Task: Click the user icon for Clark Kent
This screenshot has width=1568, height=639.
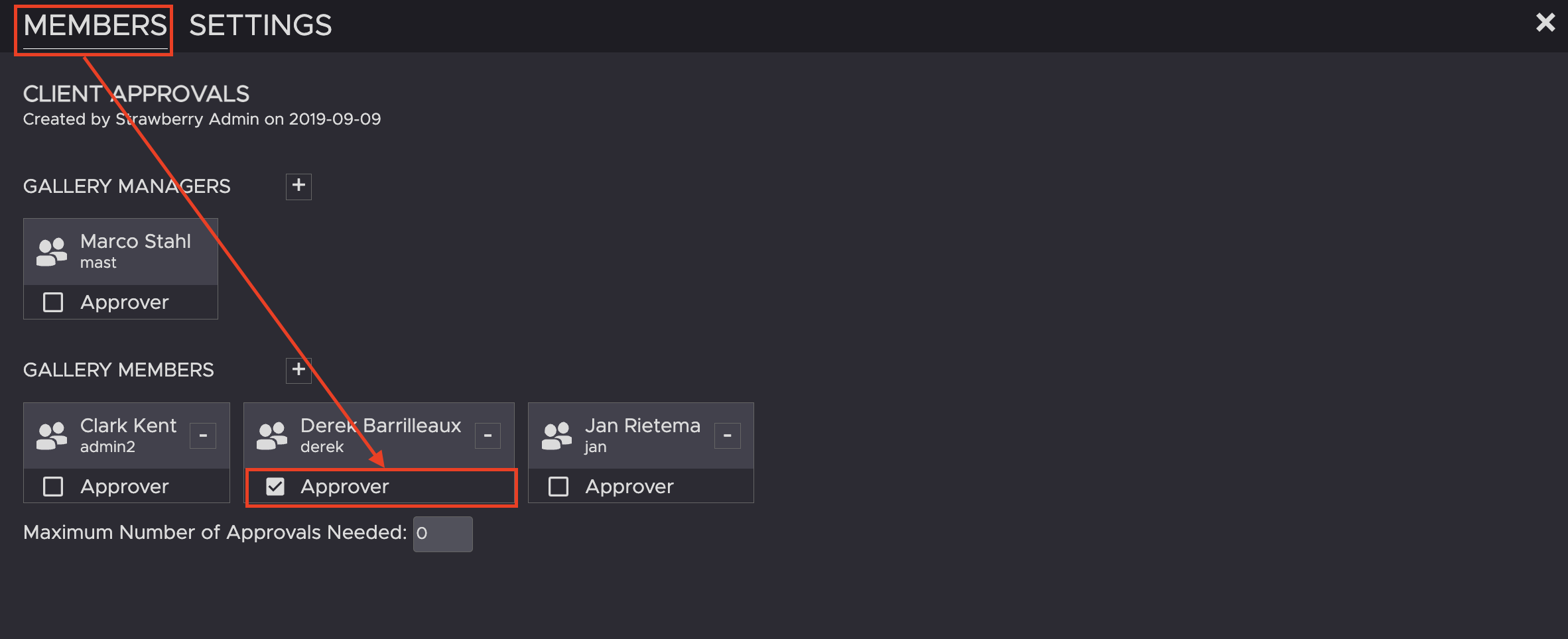Action: [52, 436]
